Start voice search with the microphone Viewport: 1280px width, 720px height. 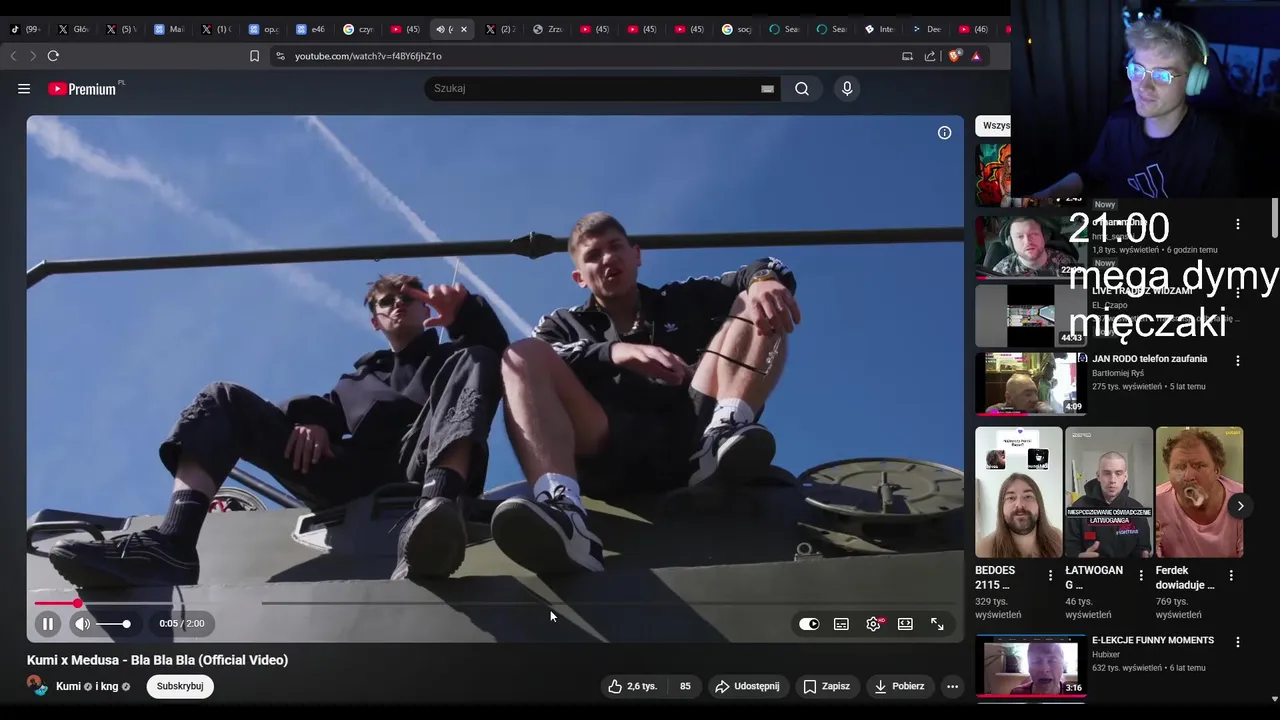[x=847, y=89]
